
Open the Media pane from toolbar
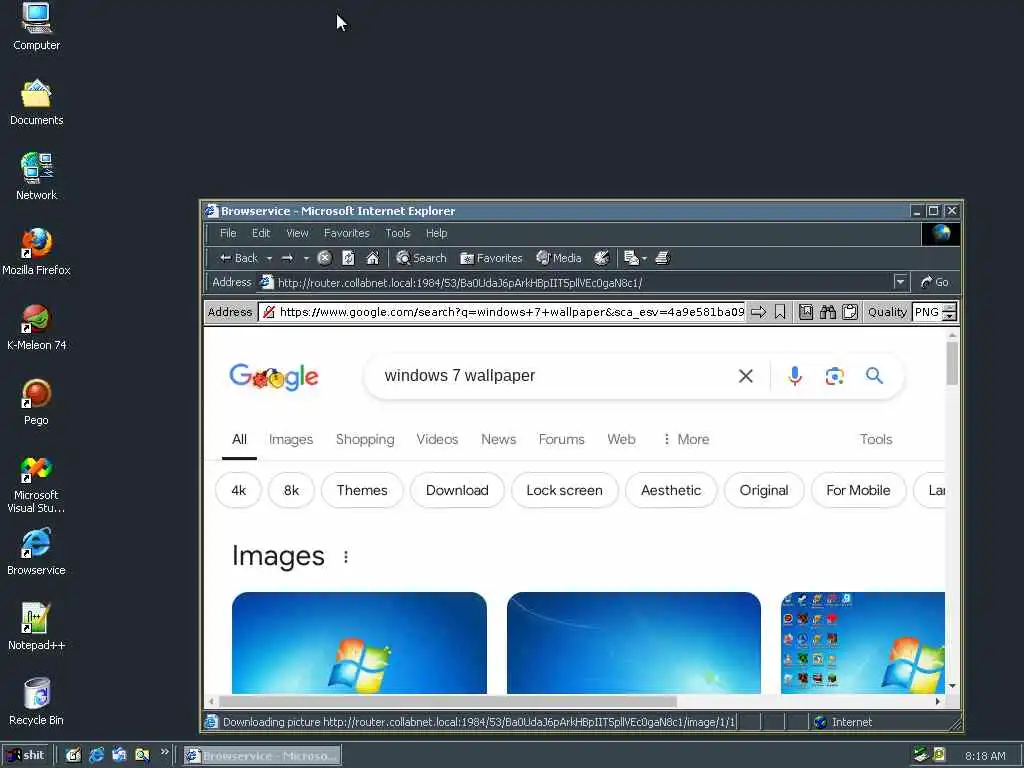click(558, 258)
